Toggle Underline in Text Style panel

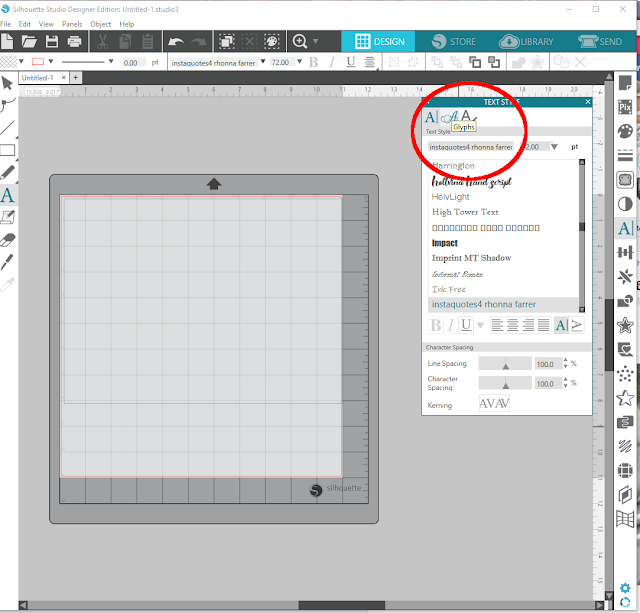466,325
